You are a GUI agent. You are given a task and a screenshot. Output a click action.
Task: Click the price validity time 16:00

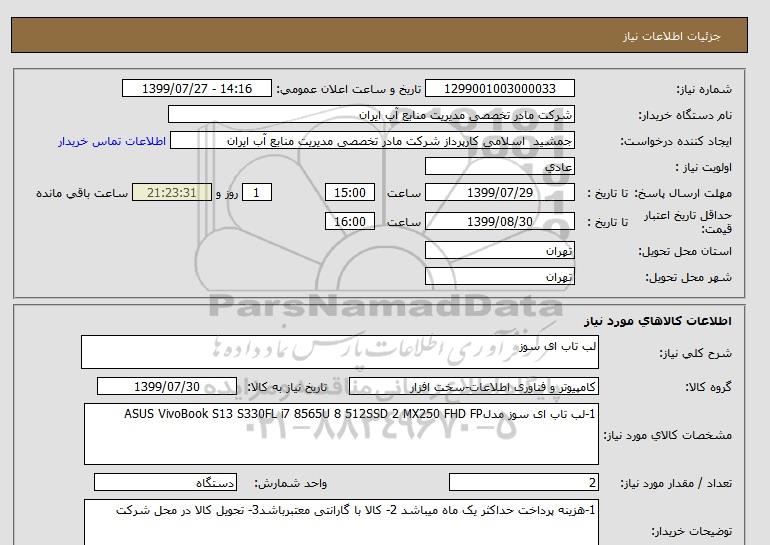click(x=350, y=221)
